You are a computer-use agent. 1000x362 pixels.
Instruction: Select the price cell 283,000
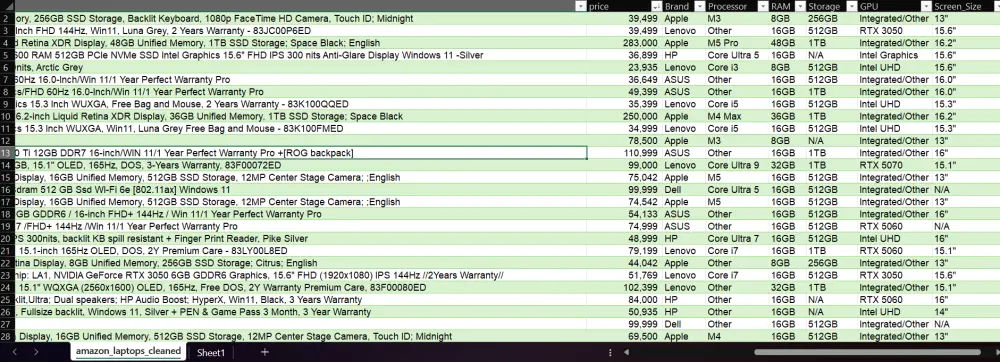pos(624,43)
